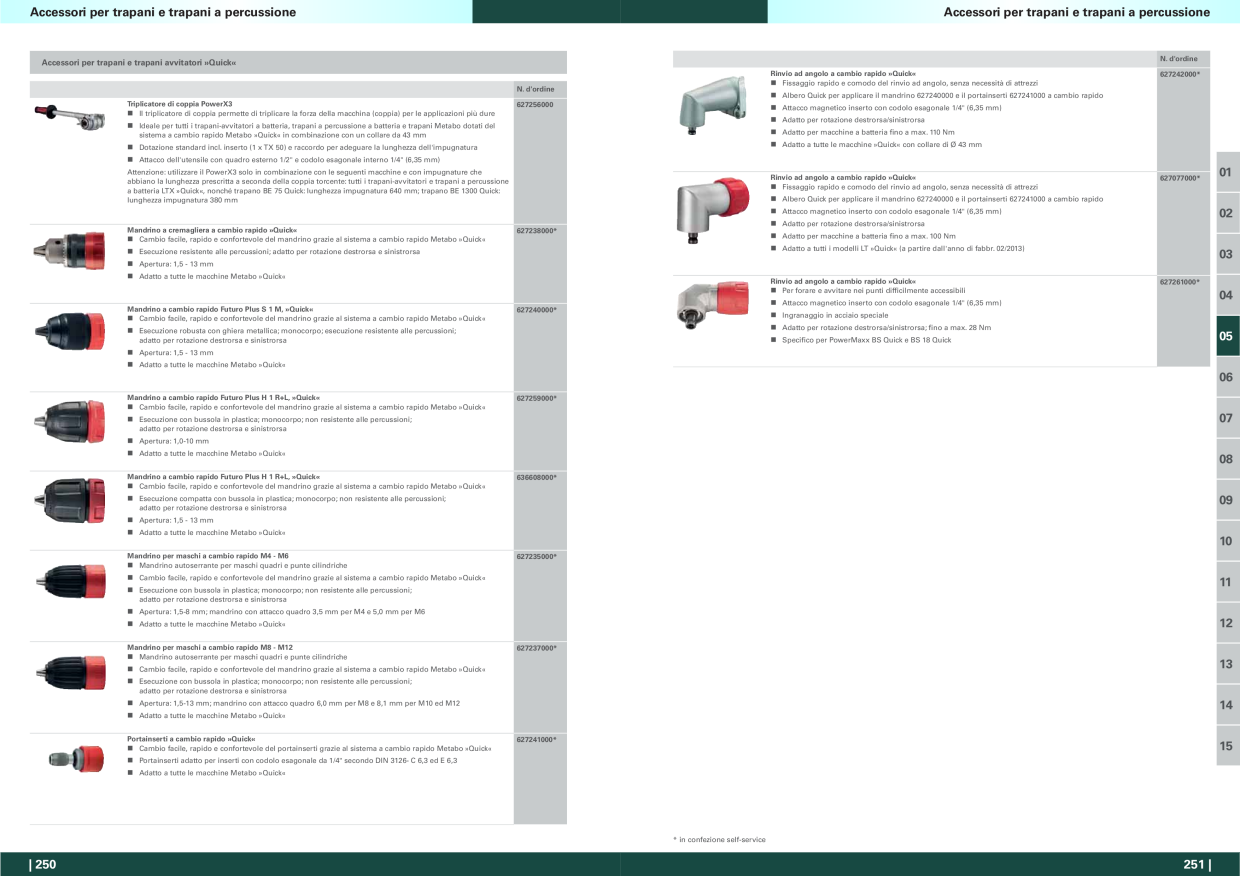Select order number 627241000*
Image resolution: width=1240 pixels, height=876 pixels.
tap(537, 739)
